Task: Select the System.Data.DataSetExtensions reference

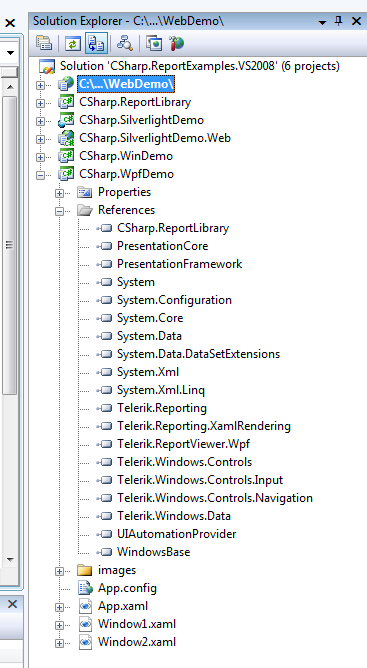Action: point(199,354)
